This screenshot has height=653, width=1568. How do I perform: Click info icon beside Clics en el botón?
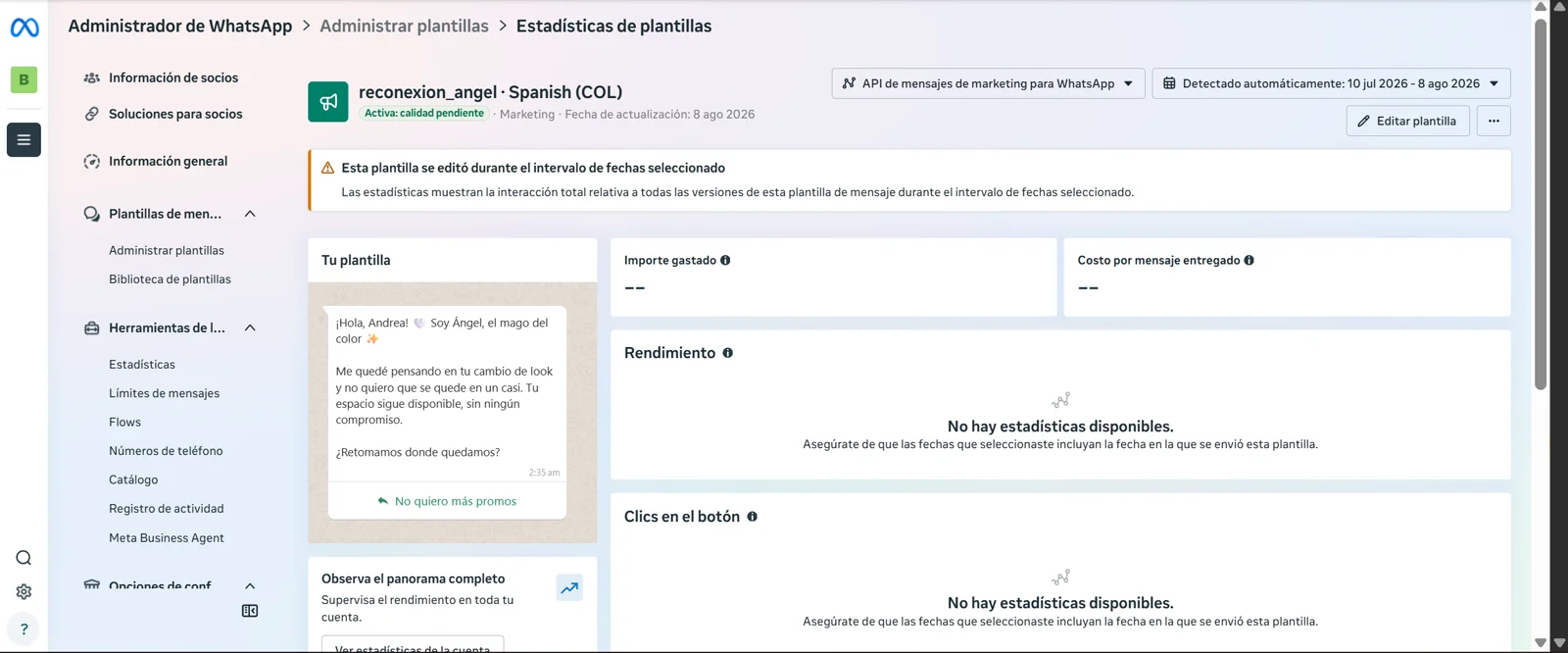(x=753, y=517)
